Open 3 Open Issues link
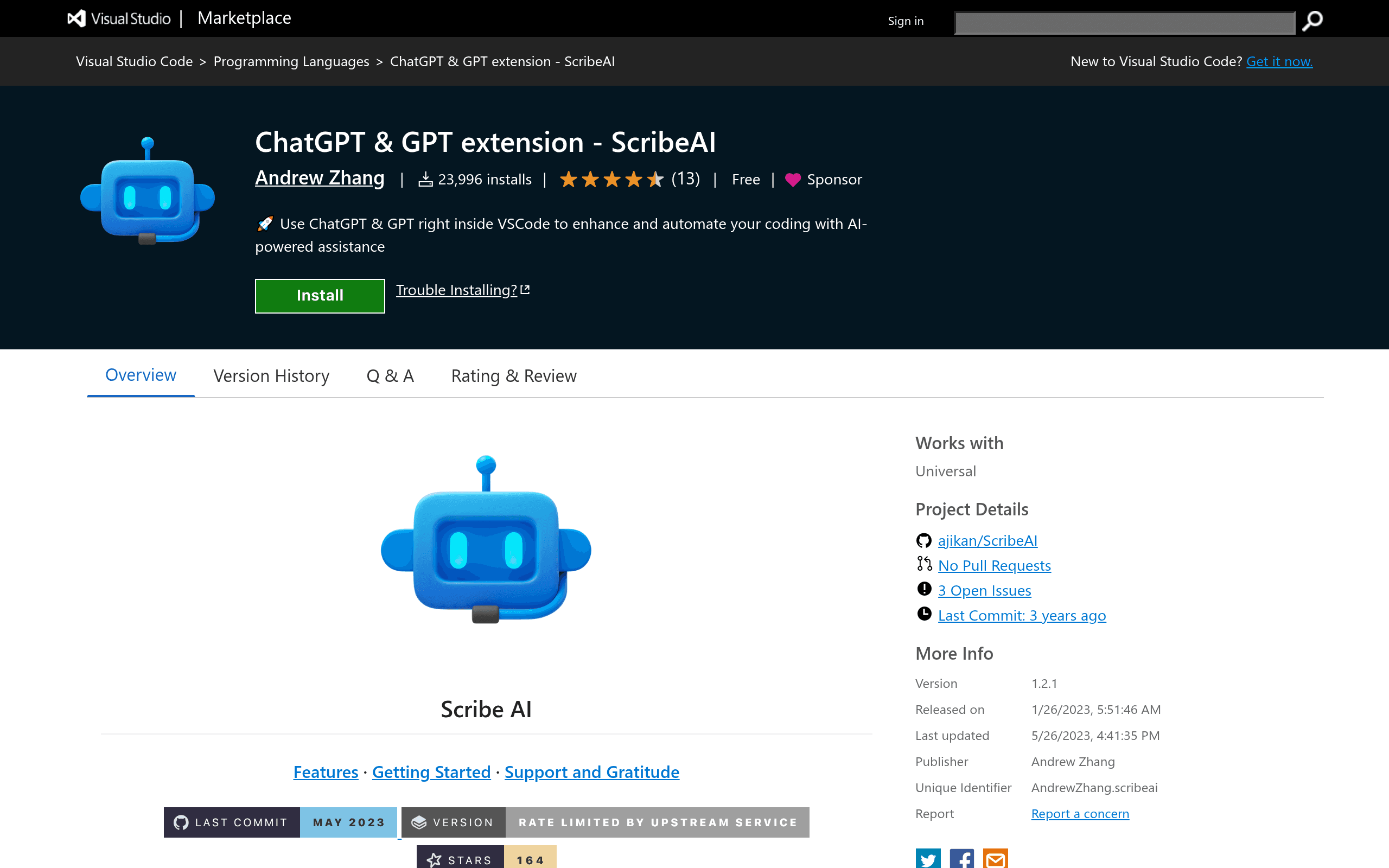 pos(984,590)
